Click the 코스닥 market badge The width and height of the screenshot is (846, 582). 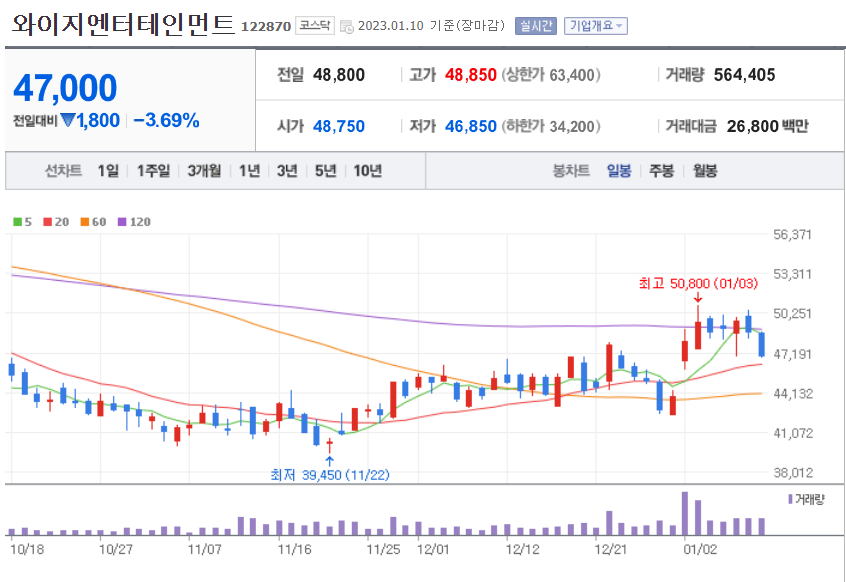[315, 25]
